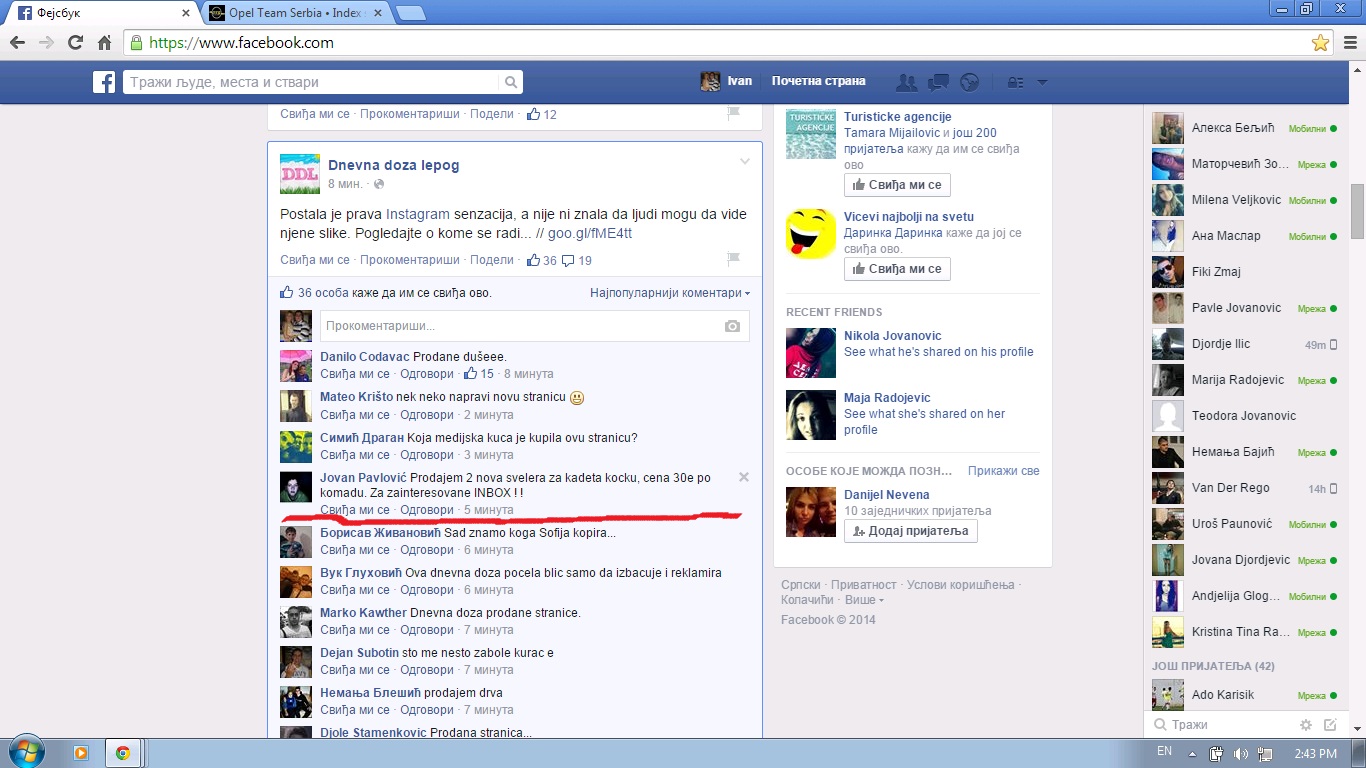Show hidden system tray icons arrow
Viewport: 1366px width, 768px height.
pos(1192,754)
